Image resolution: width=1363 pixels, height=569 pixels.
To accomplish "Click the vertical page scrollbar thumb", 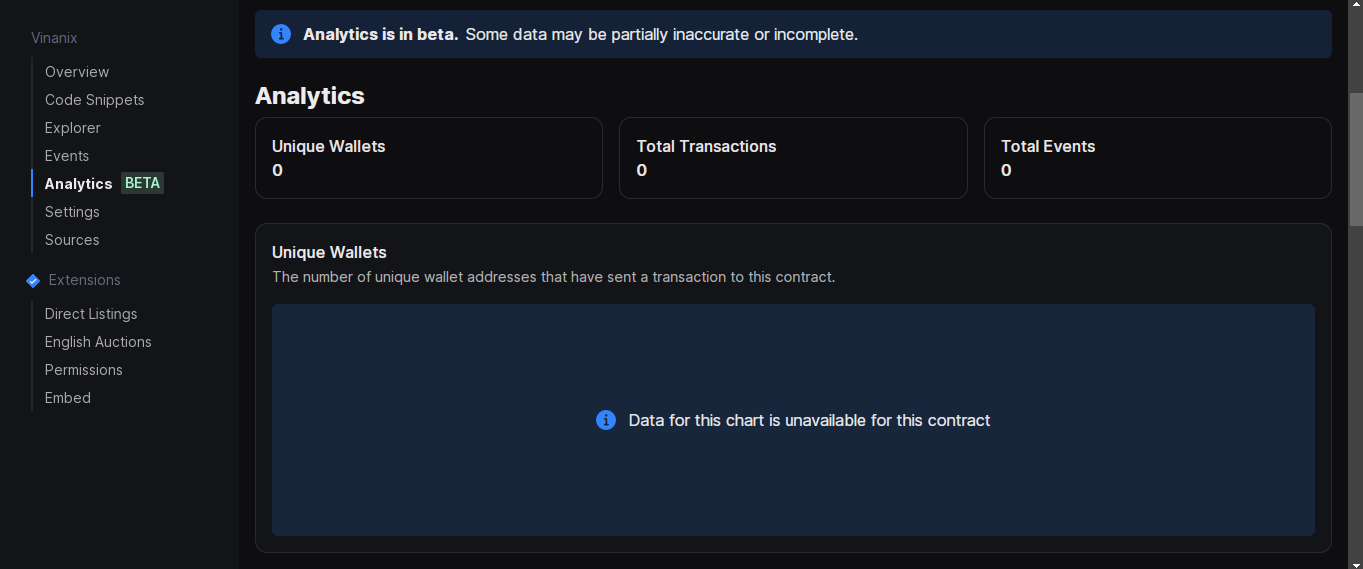I will (1356, 159).
